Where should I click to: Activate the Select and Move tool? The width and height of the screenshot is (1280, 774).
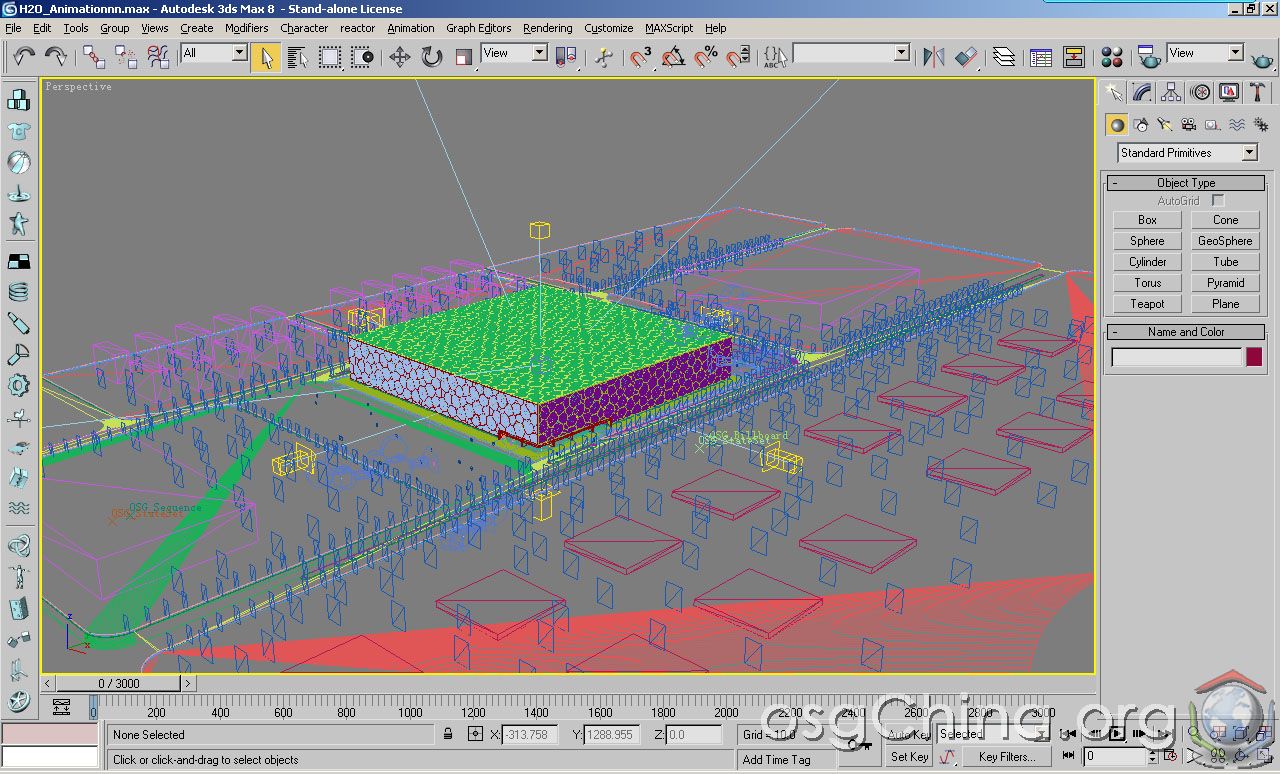400,57
